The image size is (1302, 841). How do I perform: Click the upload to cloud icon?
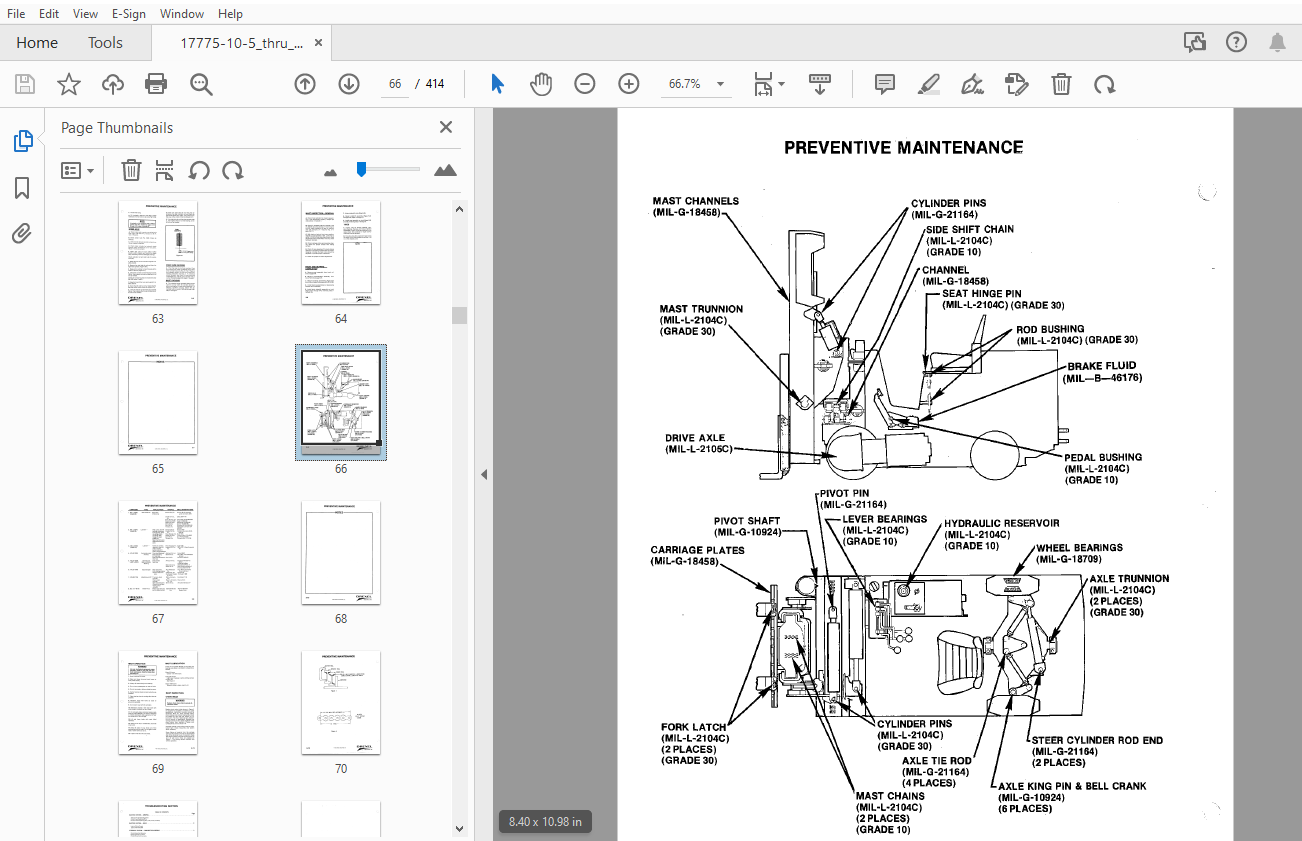113,84
